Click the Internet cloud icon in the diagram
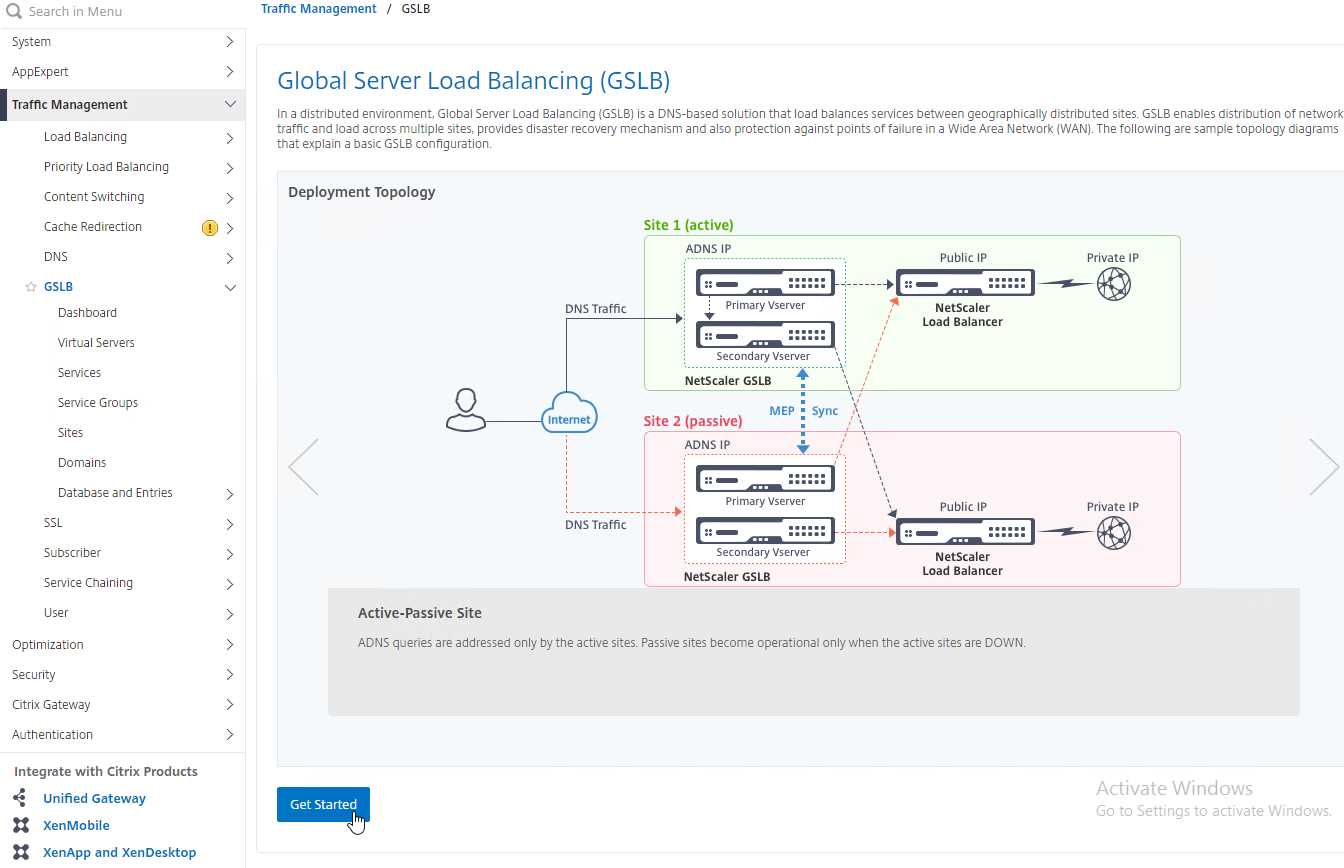 tap(569, 414)
